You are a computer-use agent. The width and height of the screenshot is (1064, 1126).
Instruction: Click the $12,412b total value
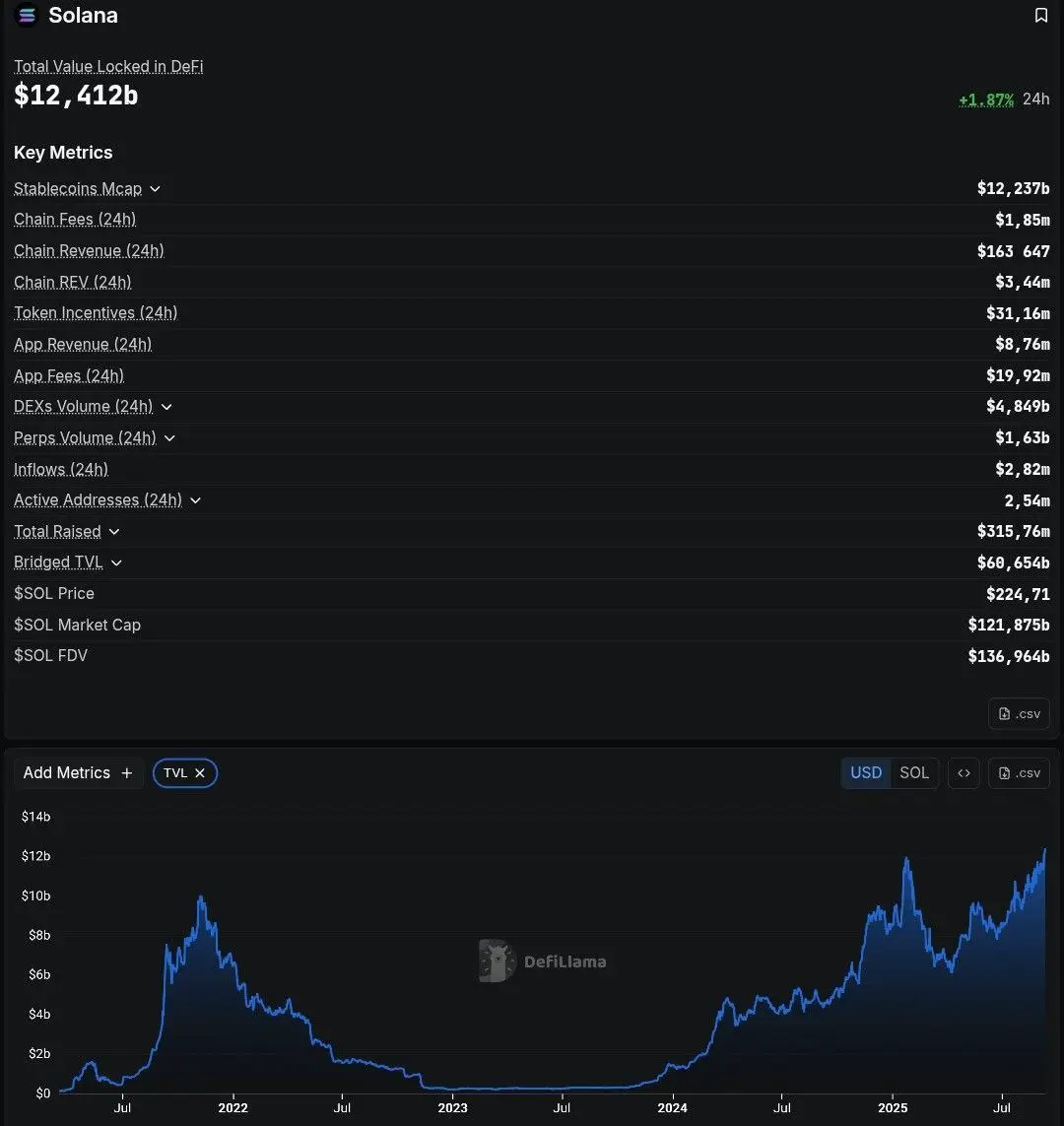(x=76, y=95)
